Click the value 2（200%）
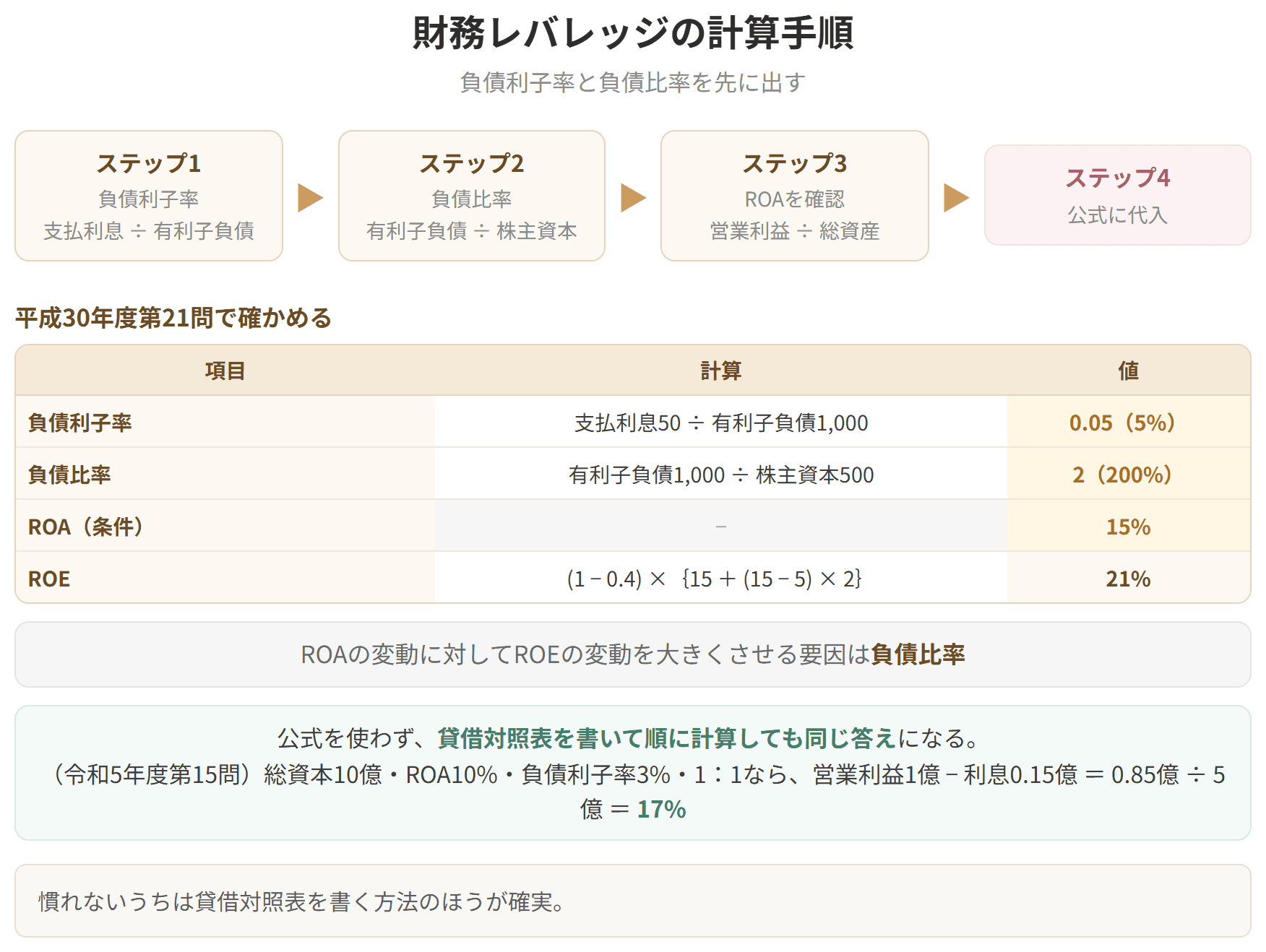Screen dimensions: 1266x952 1123,475
